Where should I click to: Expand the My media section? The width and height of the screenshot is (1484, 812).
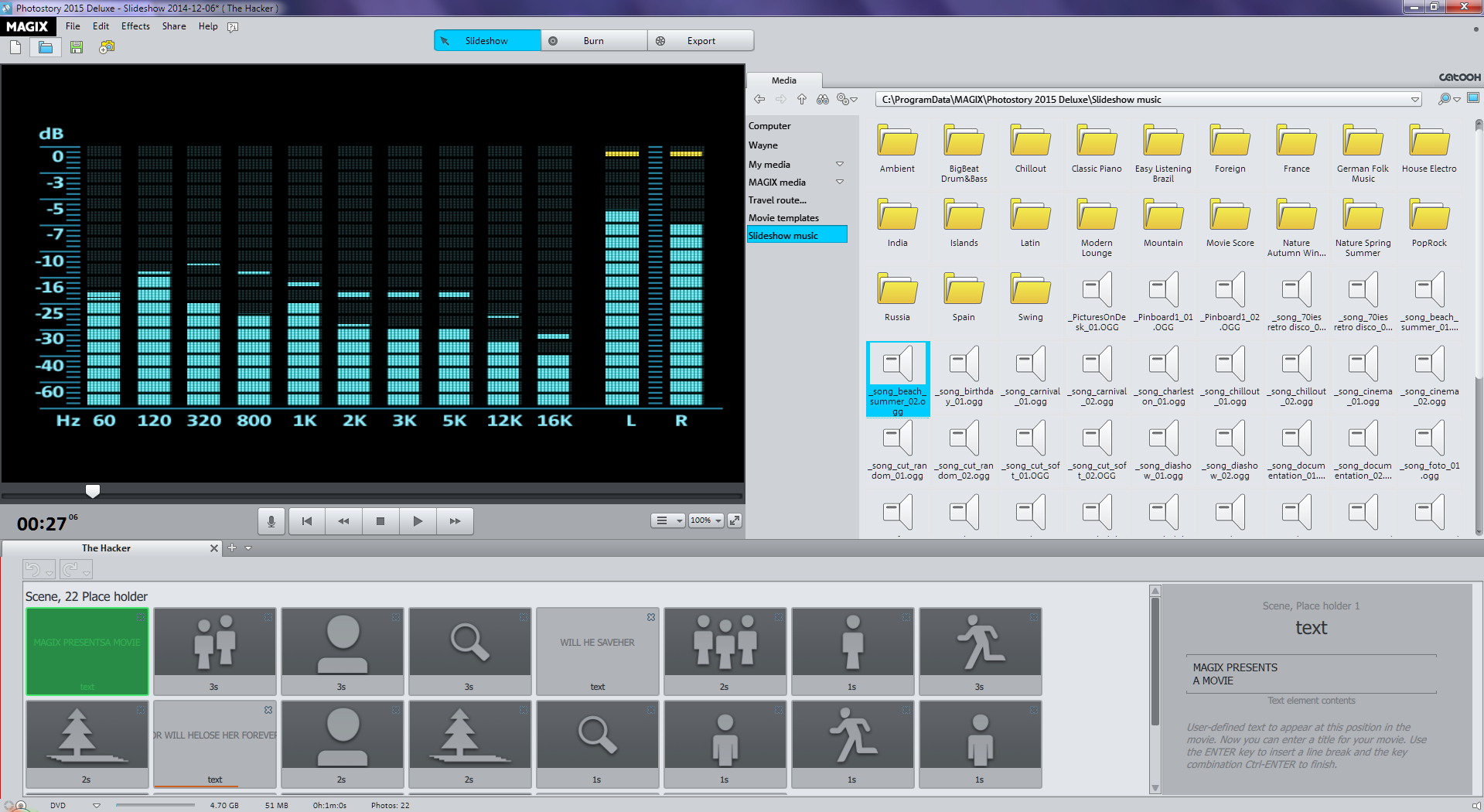pyautogui.click(x=840, y=164)
